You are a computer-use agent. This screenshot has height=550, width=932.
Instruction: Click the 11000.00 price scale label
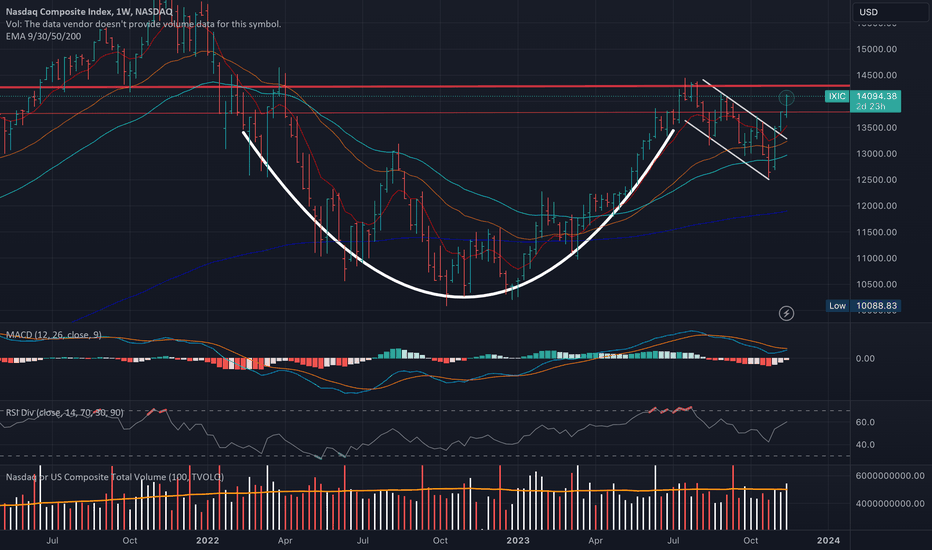[x=876, y=258]
